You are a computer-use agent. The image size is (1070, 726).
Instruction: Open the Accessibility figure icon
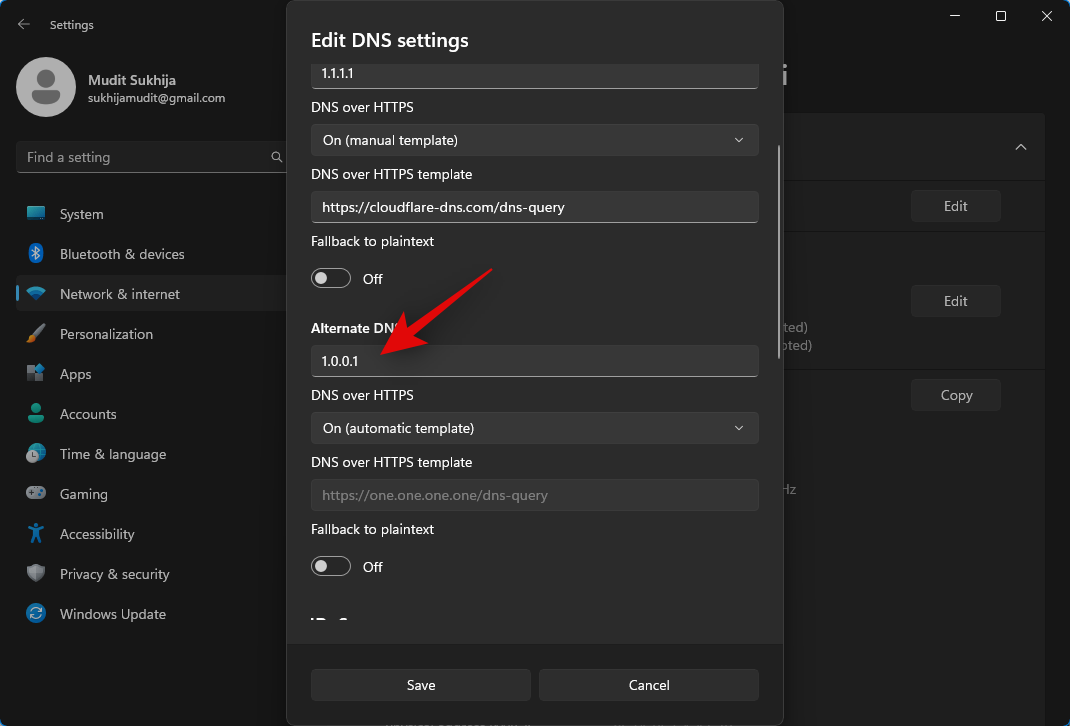(36, 534)
